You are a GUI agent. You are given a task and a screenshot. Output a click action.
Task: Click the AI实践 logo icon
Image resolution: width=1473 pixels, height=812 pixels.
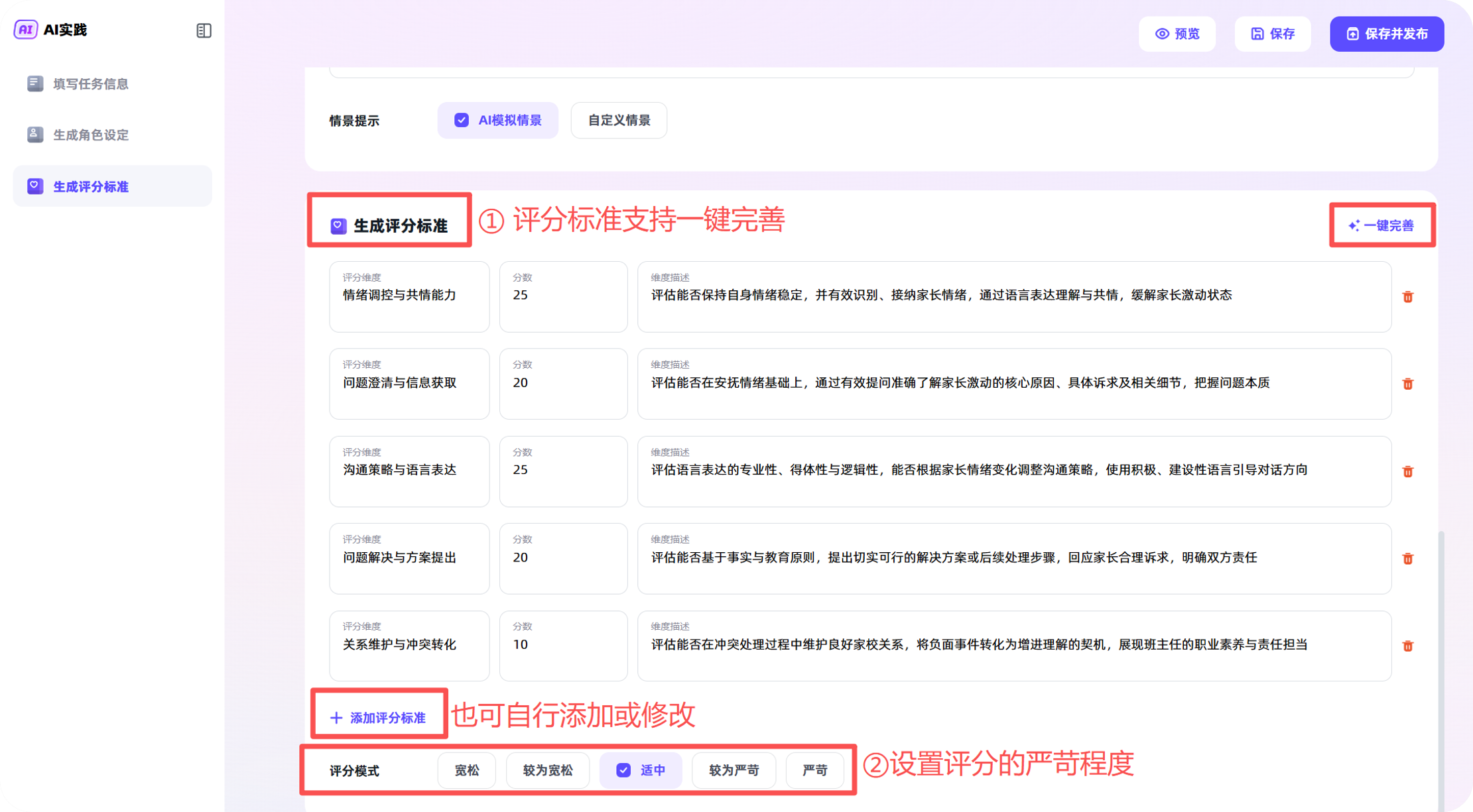pos(26,30)
